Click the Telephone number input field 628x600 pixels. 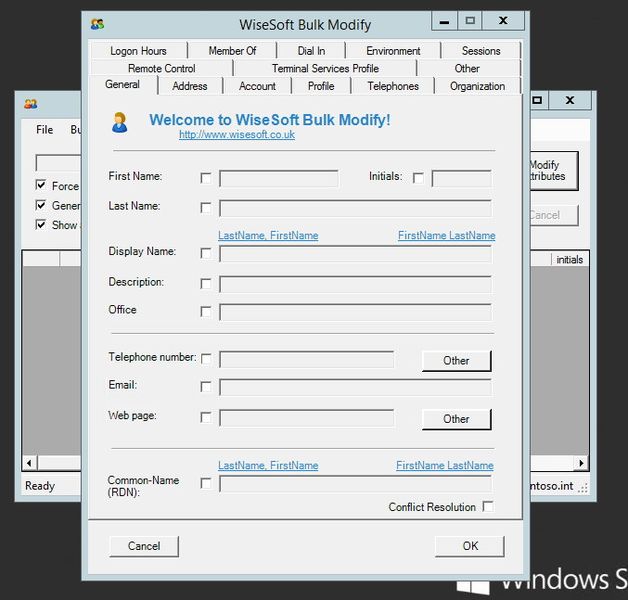[306, 359]
